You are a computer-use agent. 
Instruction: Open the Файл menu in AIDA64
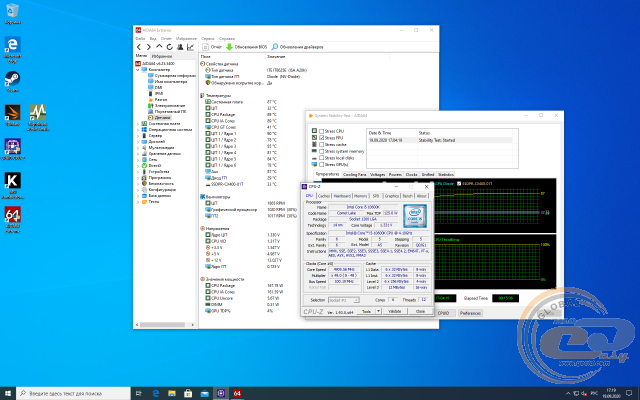[x=140, y=38]
